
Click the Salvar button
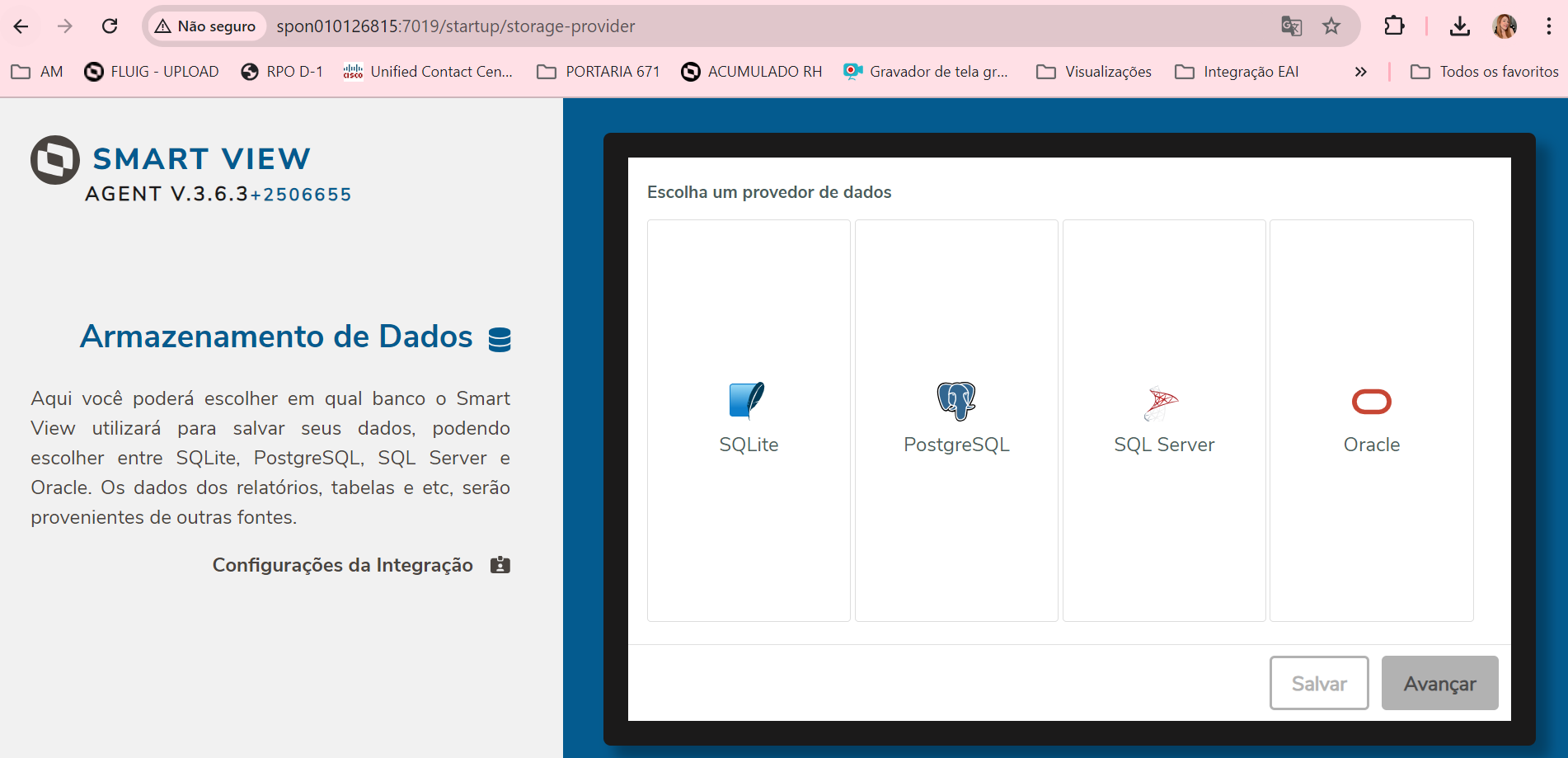pyautogui.click(x=1319, y=683)
